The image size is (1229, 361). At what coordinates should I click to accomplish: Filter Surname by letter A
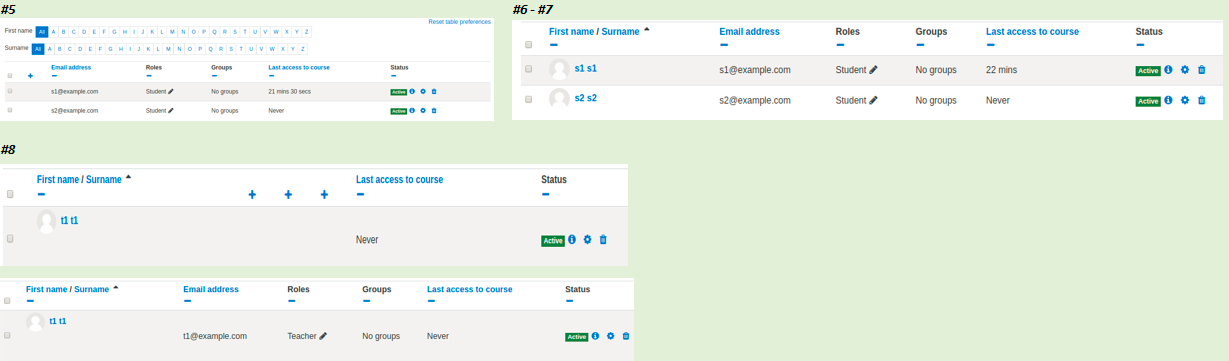[50, 48]
